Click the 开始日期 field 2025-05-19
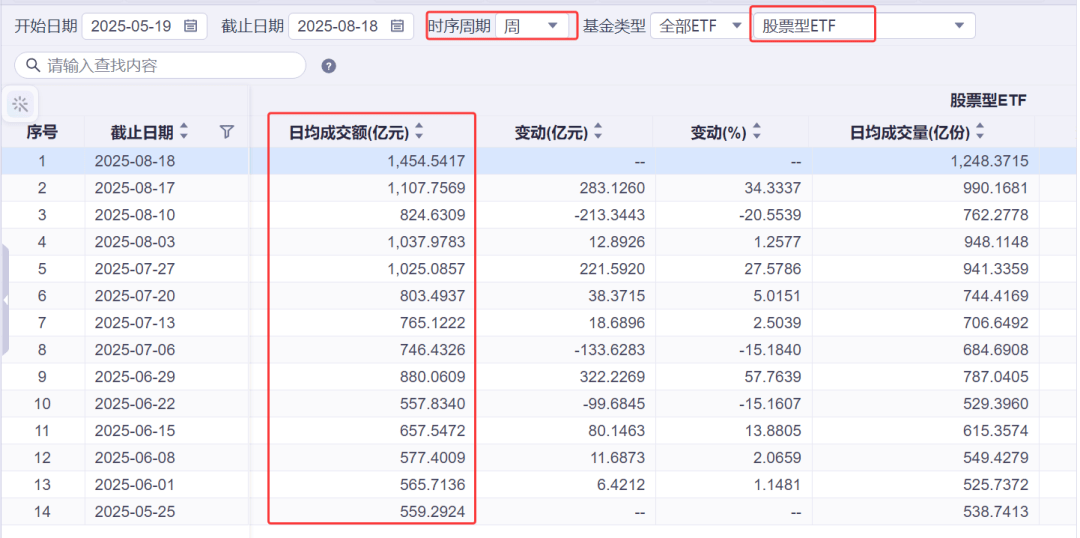 (x=135, y=26)
